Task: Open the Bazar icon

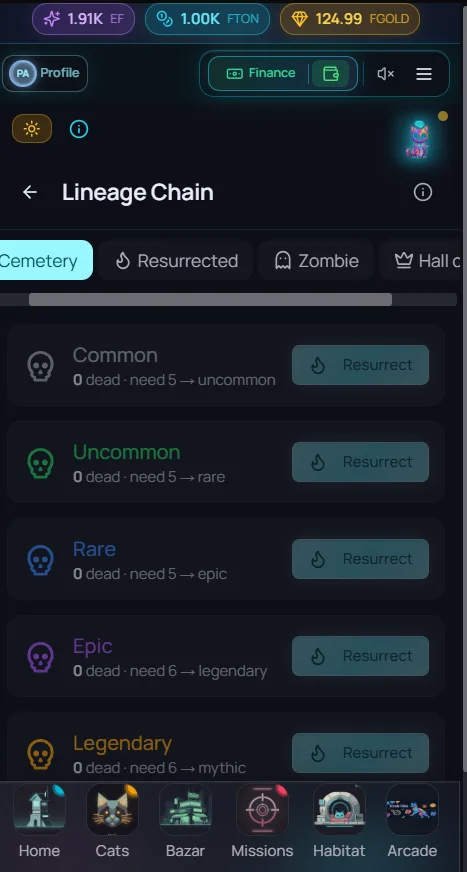Action: (186, 821)
